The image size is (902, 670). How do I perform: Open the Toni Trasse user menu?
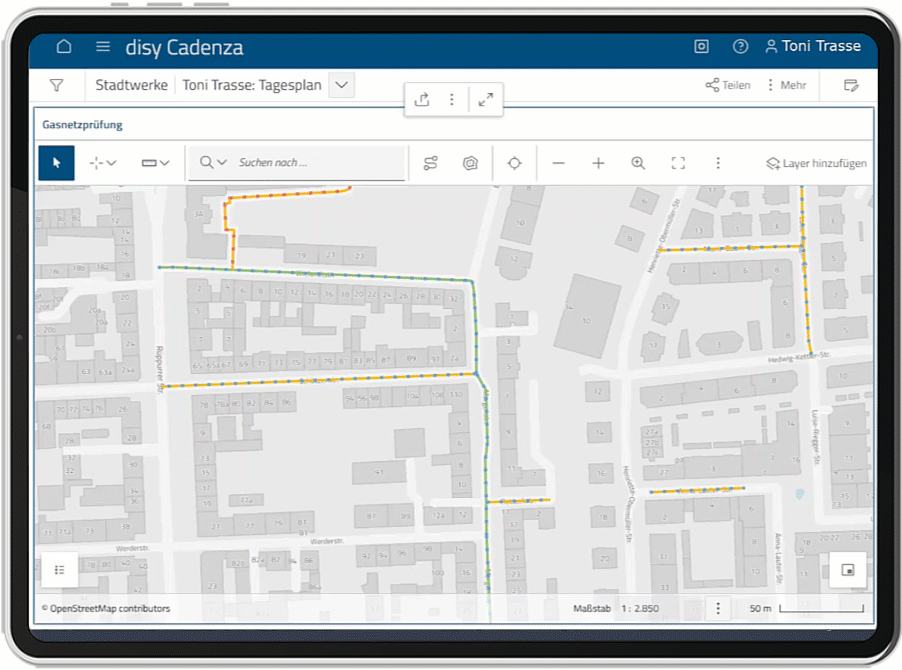pyautogui.click(x=813, y=47)
